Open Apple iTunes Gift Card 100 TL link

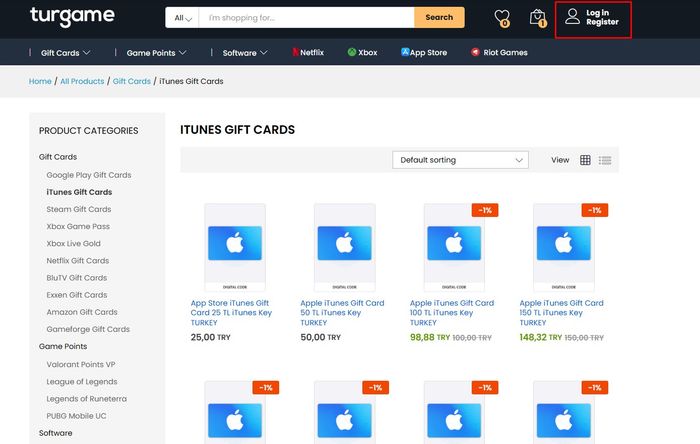(452, 312)
